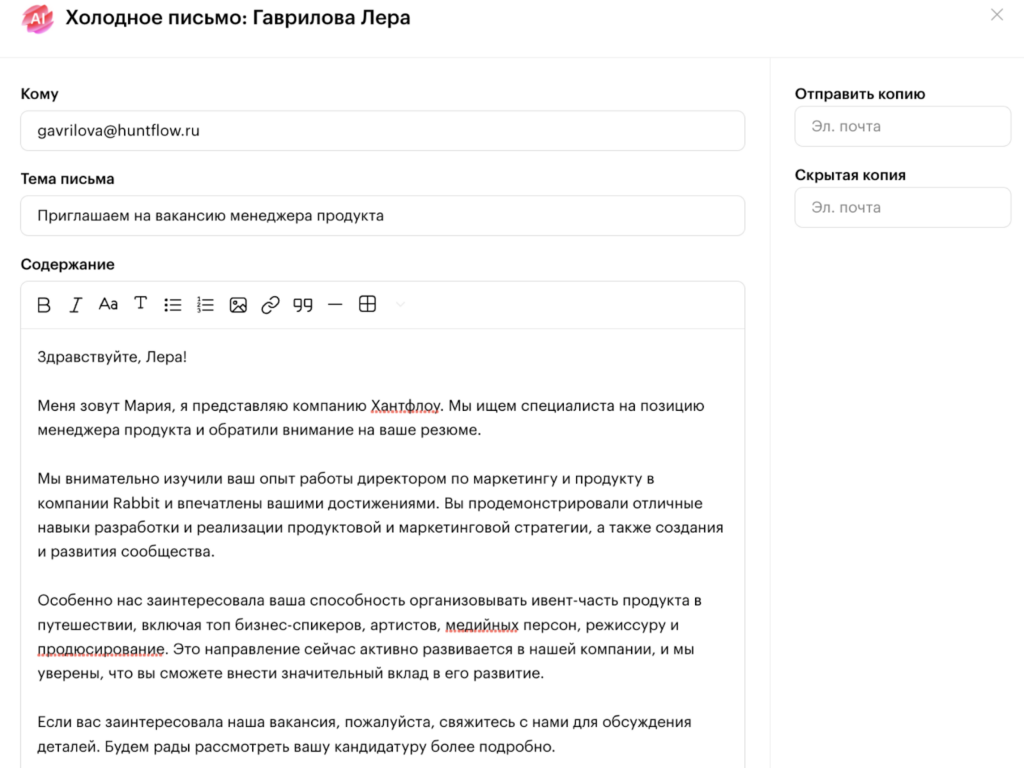Click the Отправить копию email field
1024x768 pixels.
point(903,126)
